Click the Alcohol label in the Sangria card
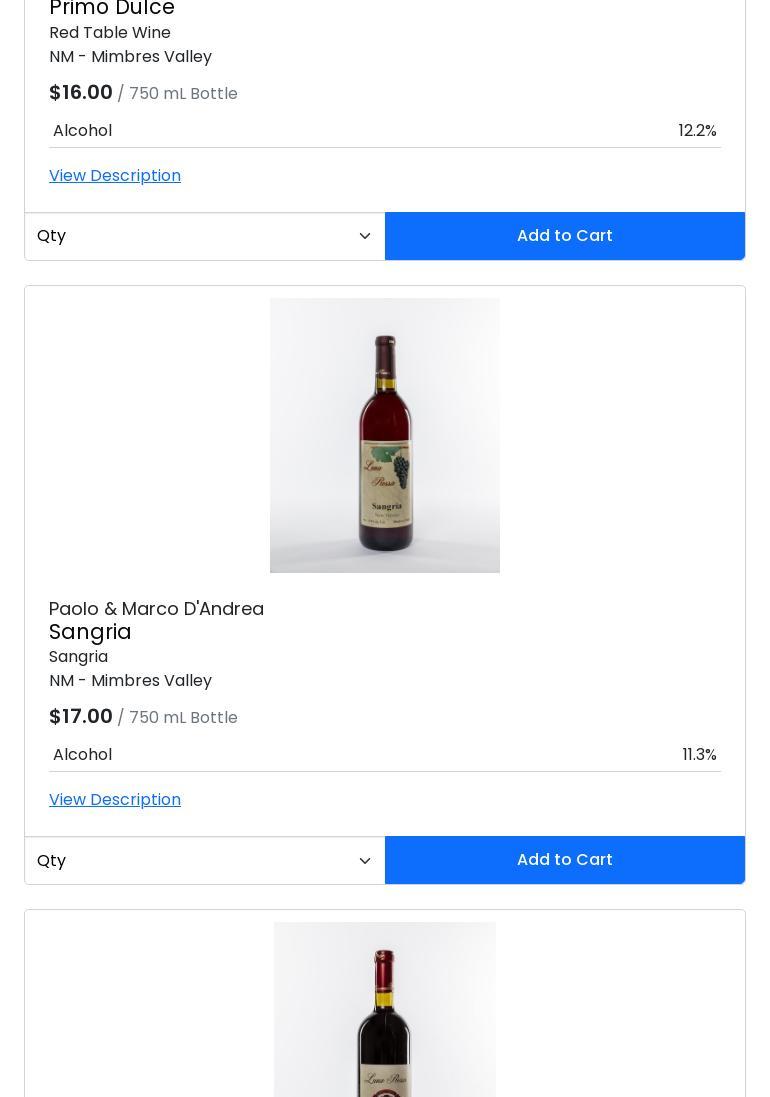 (82, 755)
